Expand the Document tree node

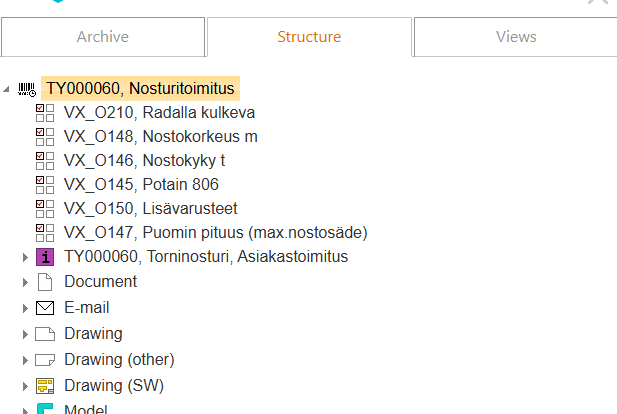(x=25, y=283)
